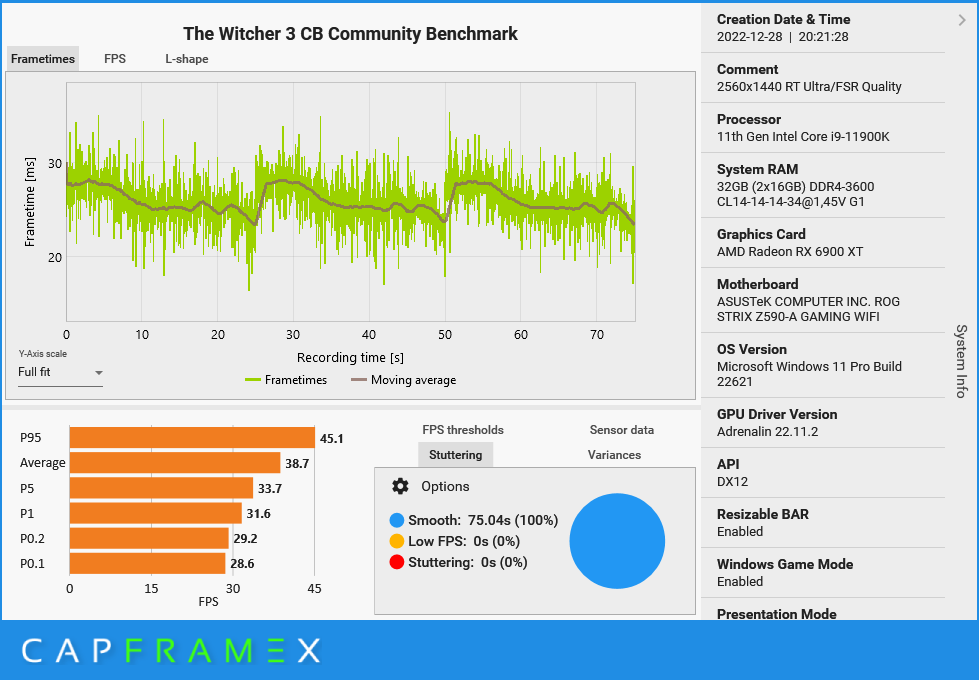Toggle the Sensor data view
Screen dimensions: 979x680
coord(621,430)
